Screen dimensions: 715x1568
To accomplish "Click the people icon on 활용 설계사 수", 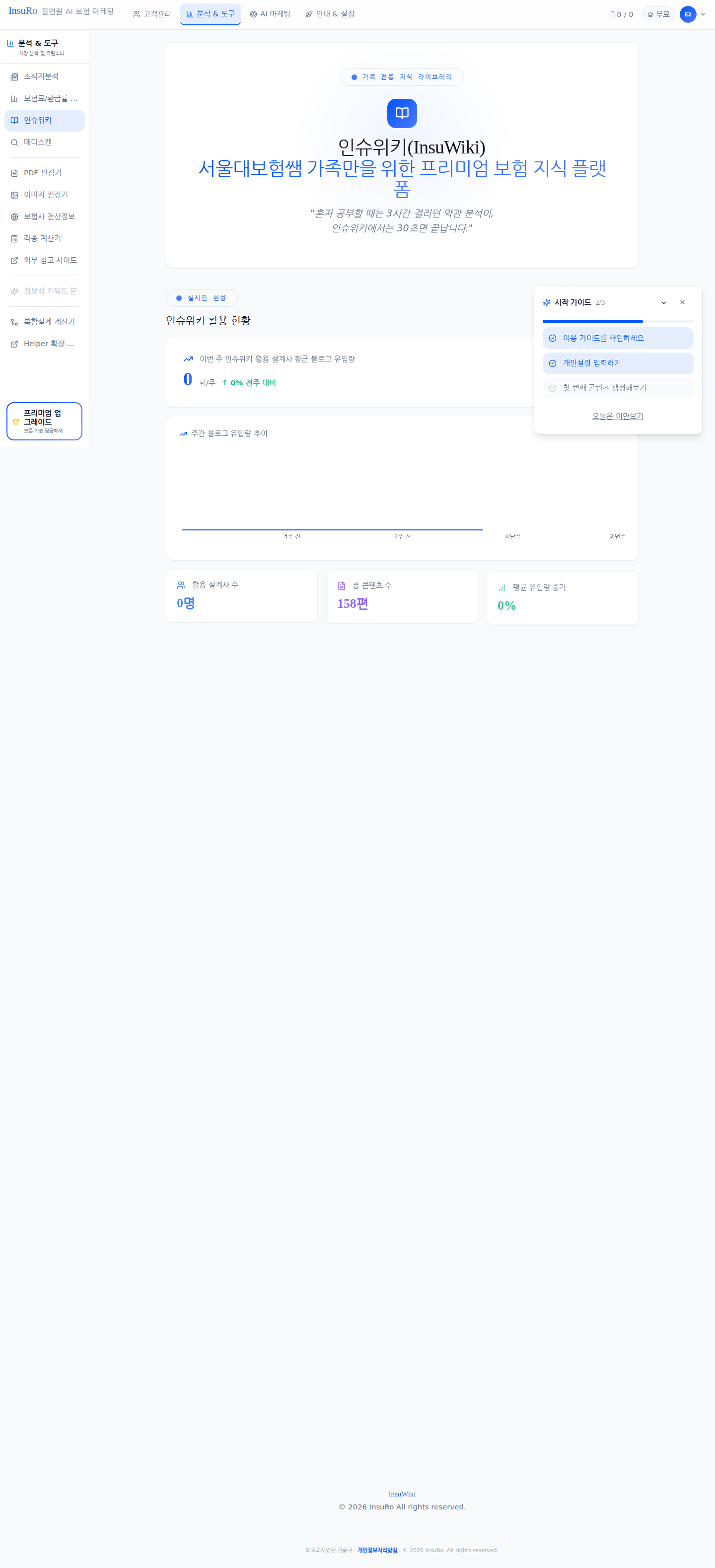I will click(x=181, y=585).
